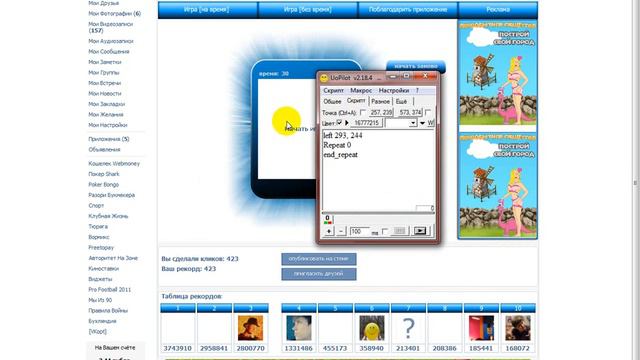The height and width of the screenshot is (360, 640).
Task: Click the score 3743910
Action: [x=178, y=349]
